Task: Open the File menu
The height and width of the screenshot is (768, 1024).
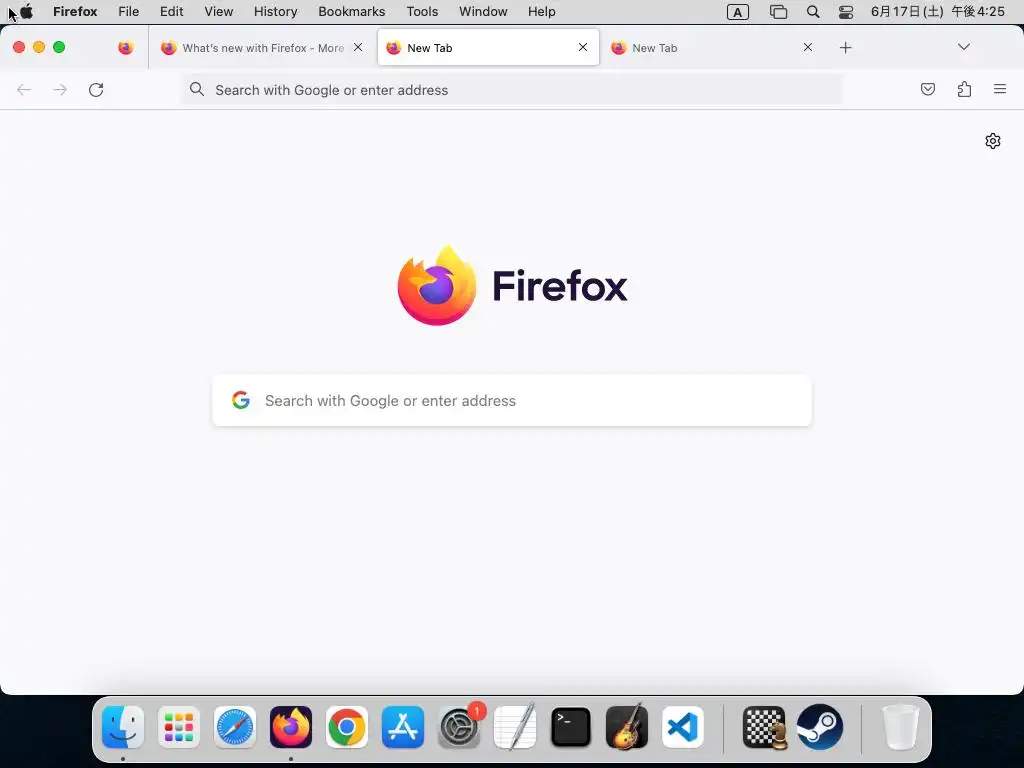Action: (129, 12)
